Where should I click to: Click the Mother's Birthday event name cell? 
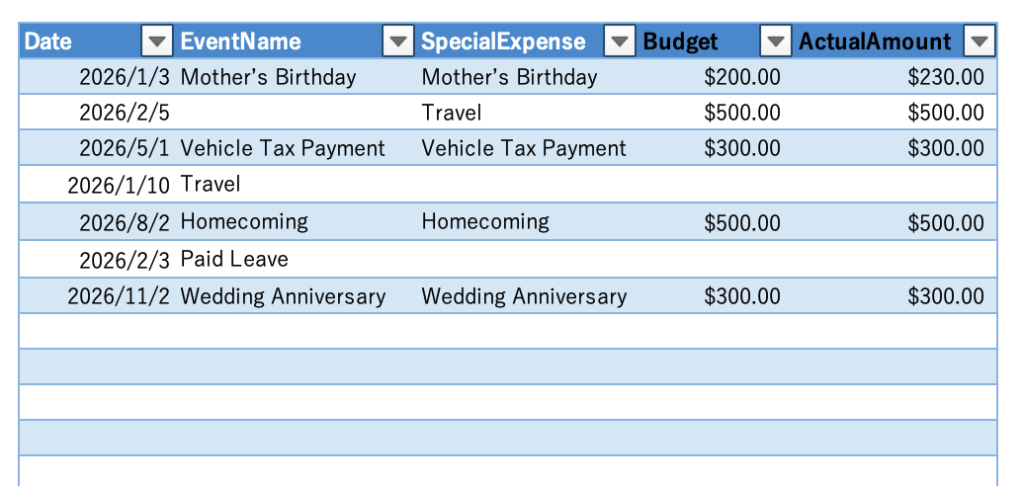click(x=268, y=77)
